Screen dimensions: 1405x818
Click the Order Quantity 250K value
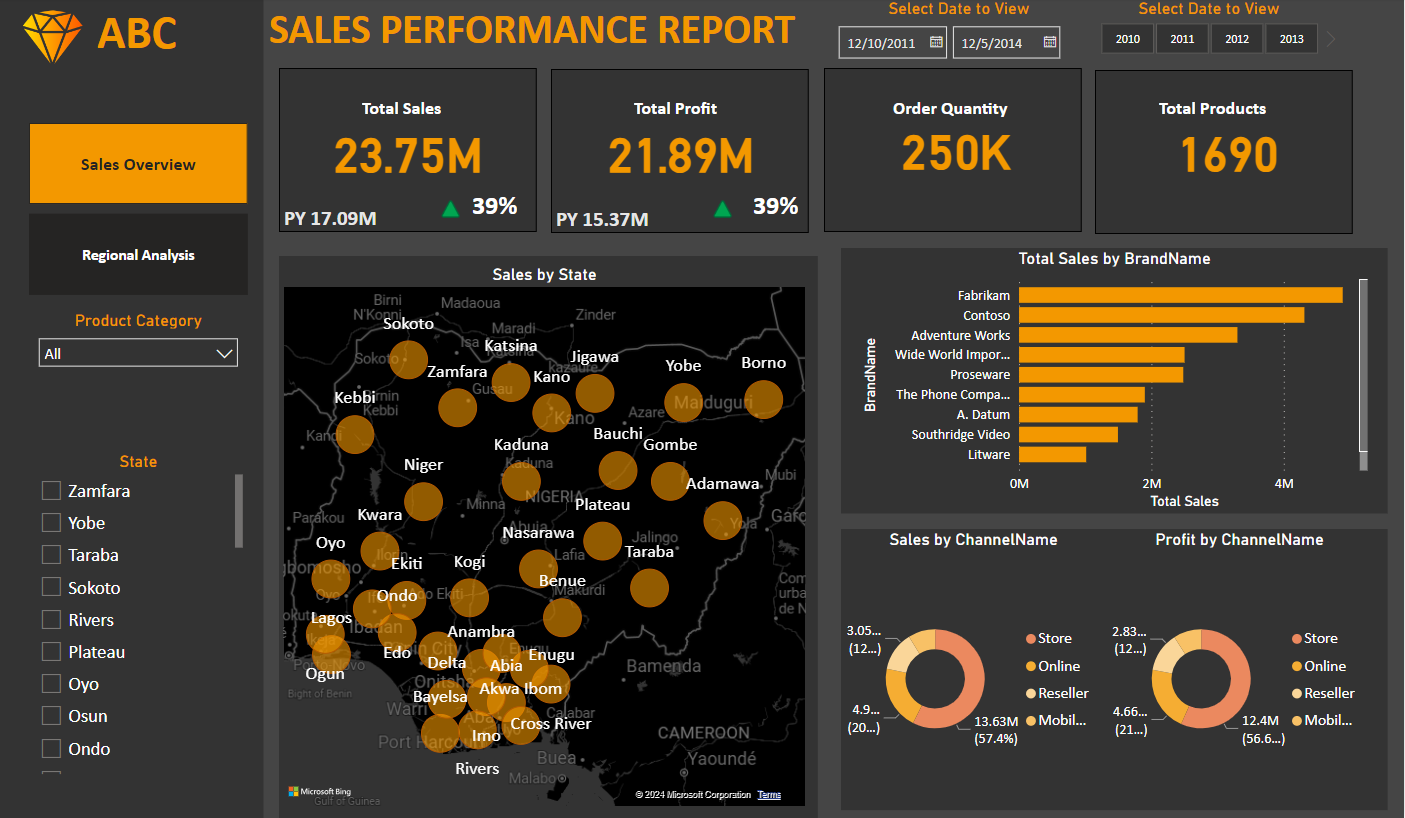[x=956, y=153]
